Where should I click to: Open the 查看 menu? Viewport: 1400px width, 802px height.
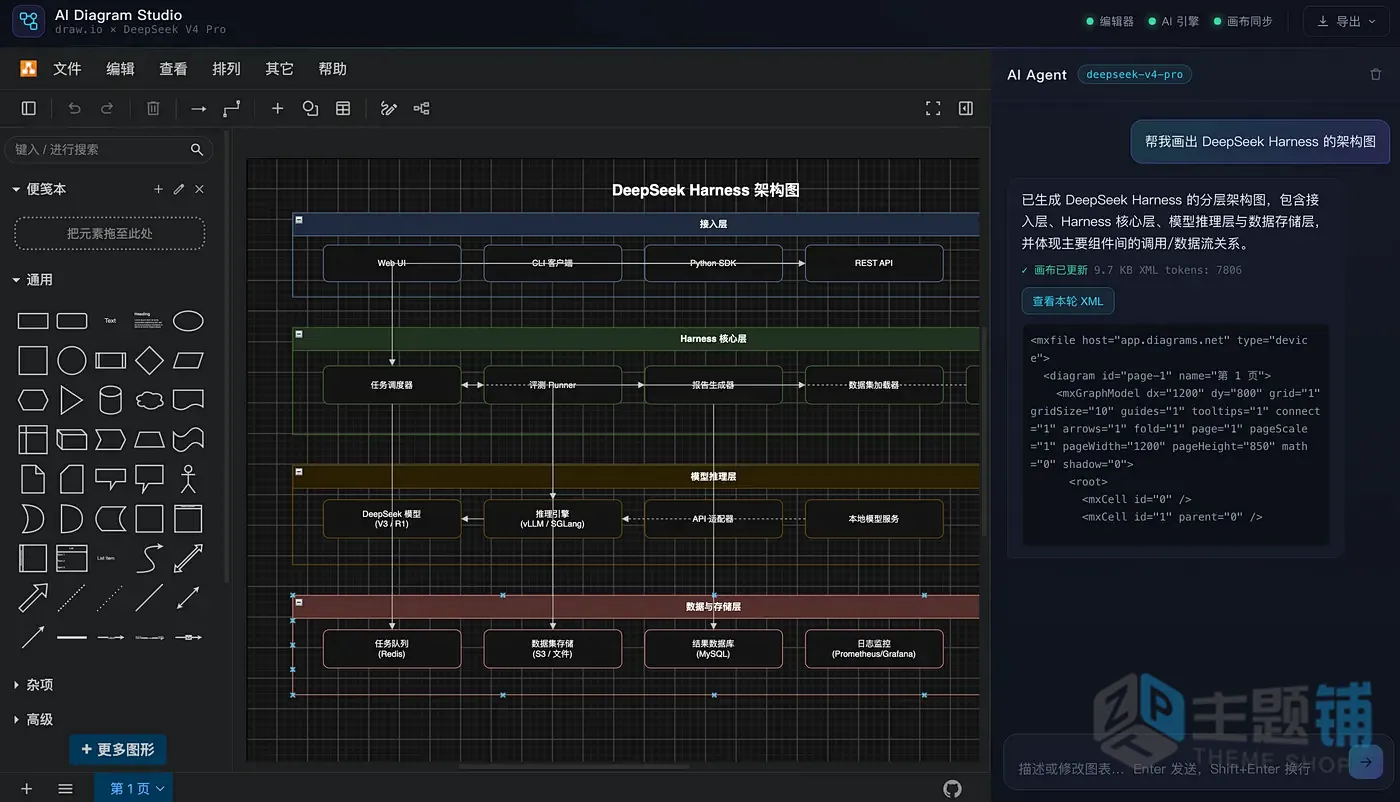coord(173,69)
